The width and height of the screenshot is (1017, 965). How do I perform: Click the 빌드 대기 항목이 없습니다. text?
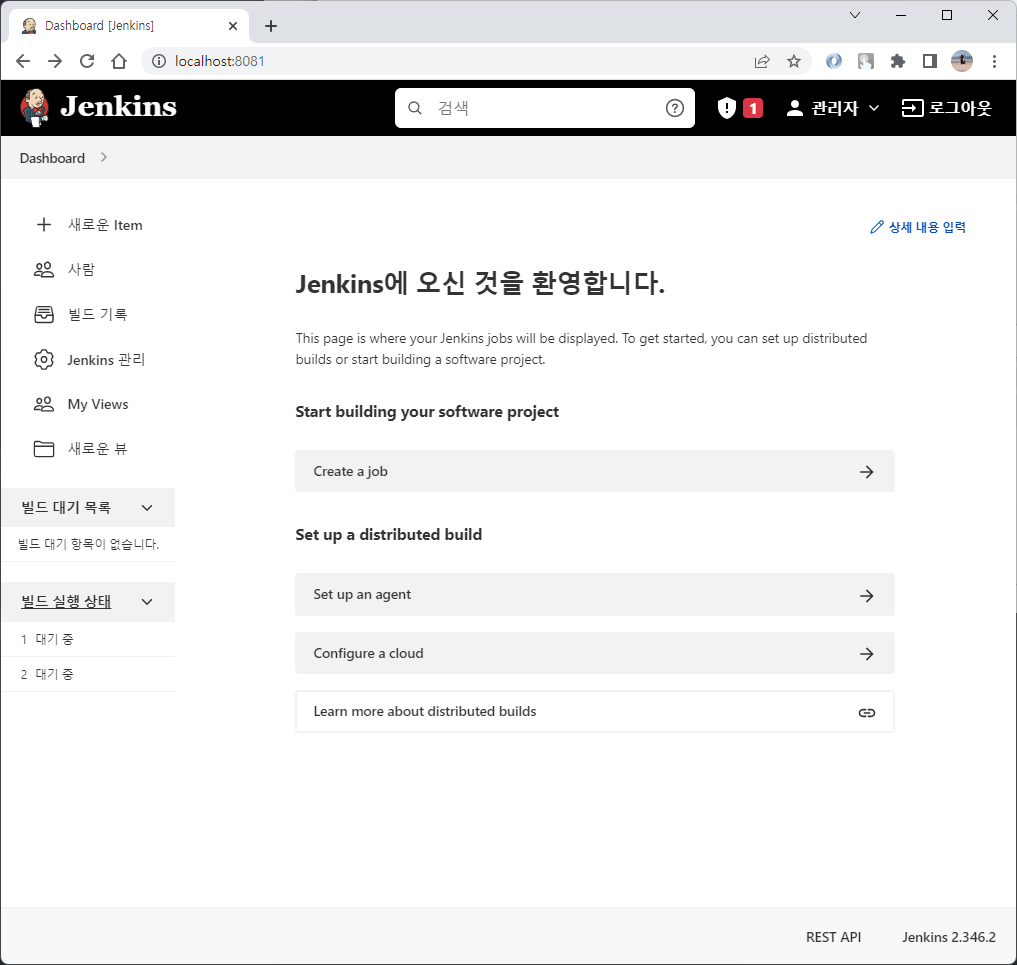[x=88, y=544]
